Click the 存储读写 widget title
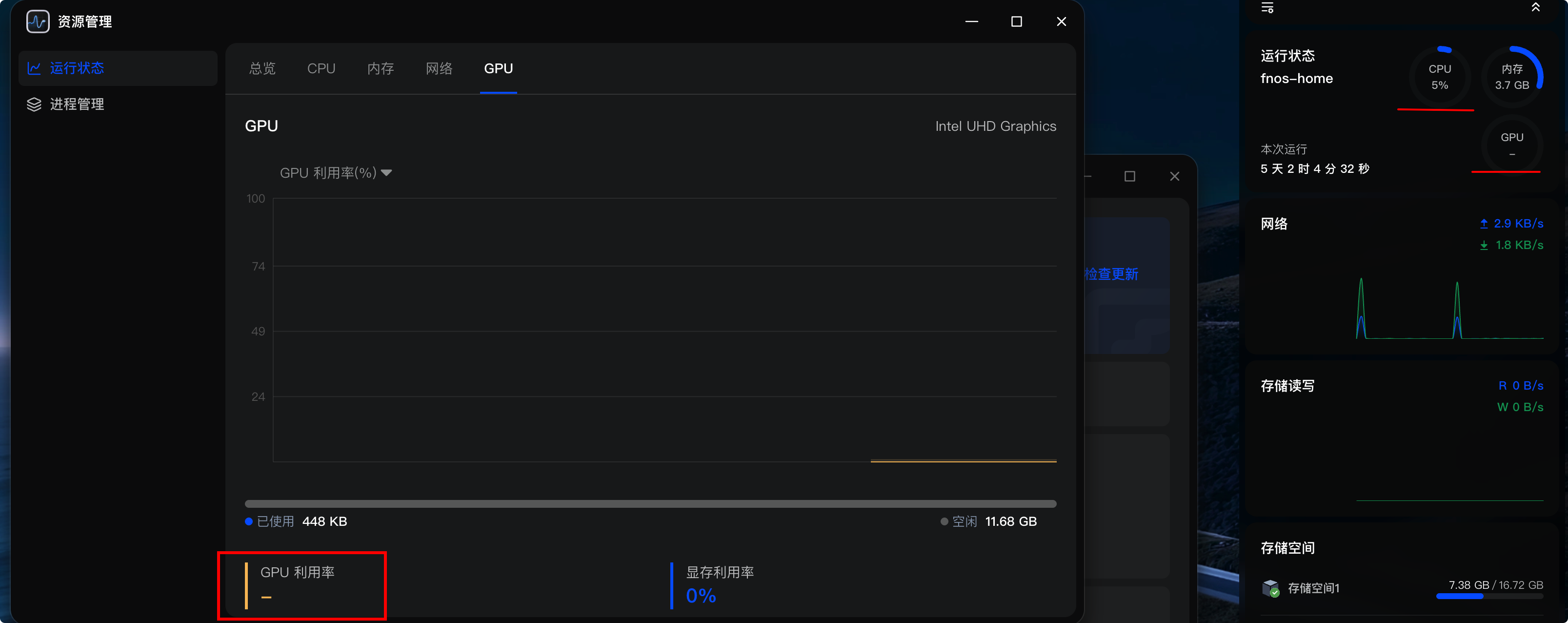 (x=1287, y=386)
